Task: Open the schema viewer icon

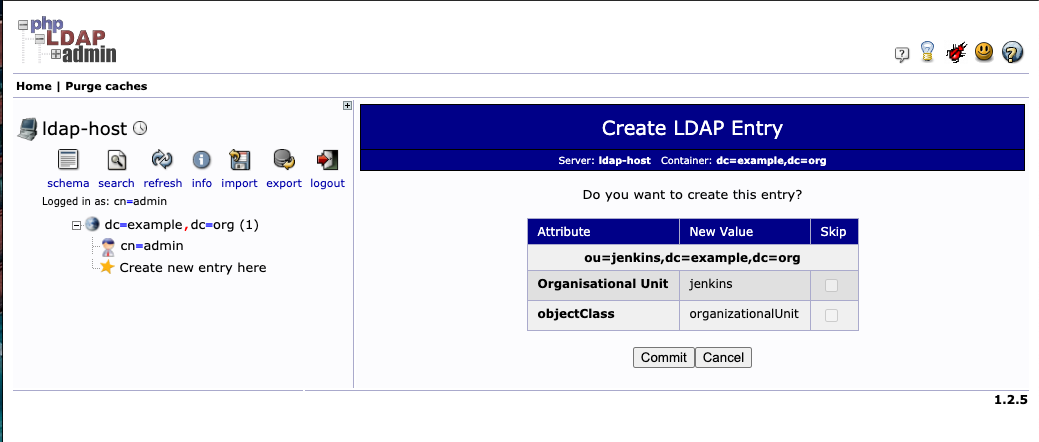Action: coord(68,160)
